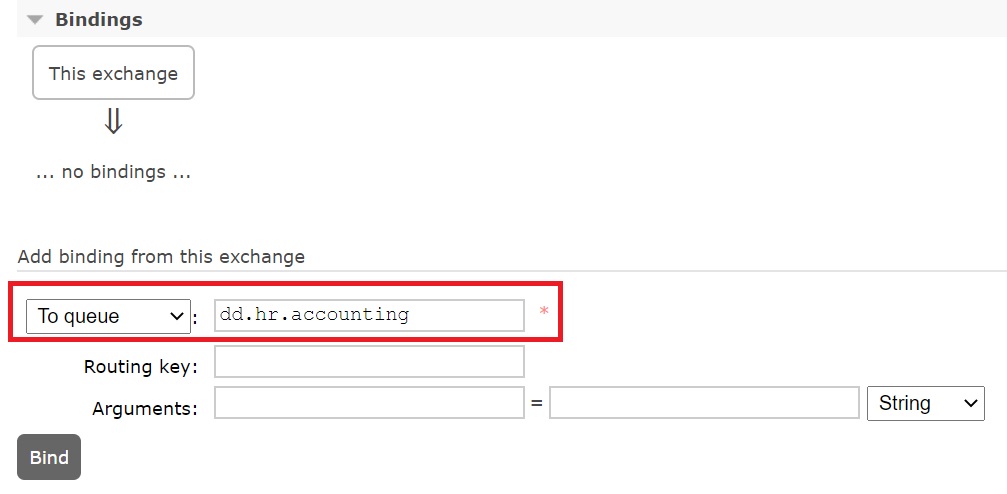This screenshot has width=1007, height=494.
Task: Click the no bindings placeholder text
Action: coord(113,172)
